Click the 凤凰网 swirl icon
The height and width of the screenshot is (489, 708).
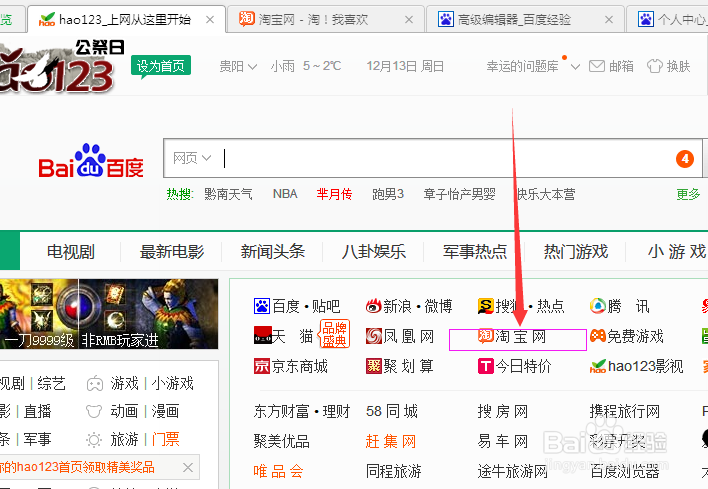(373, 336)
